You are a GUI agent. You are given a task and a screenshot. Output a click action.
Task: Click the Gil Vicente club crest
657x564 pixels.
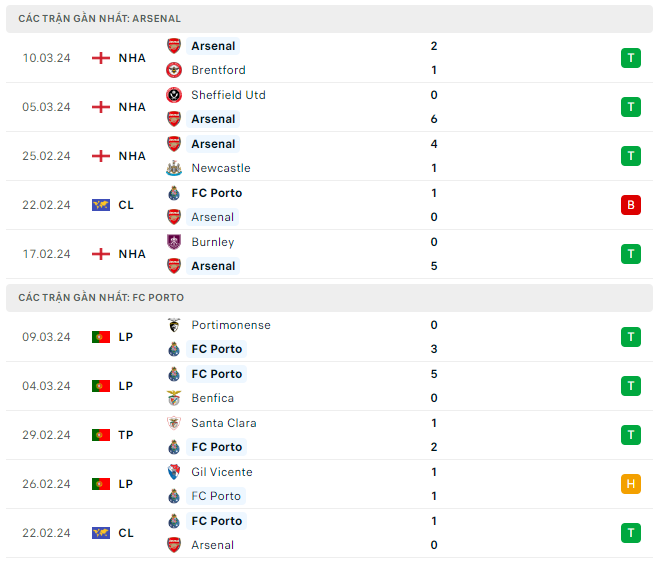pyautogui.click(x=174, y=472)
